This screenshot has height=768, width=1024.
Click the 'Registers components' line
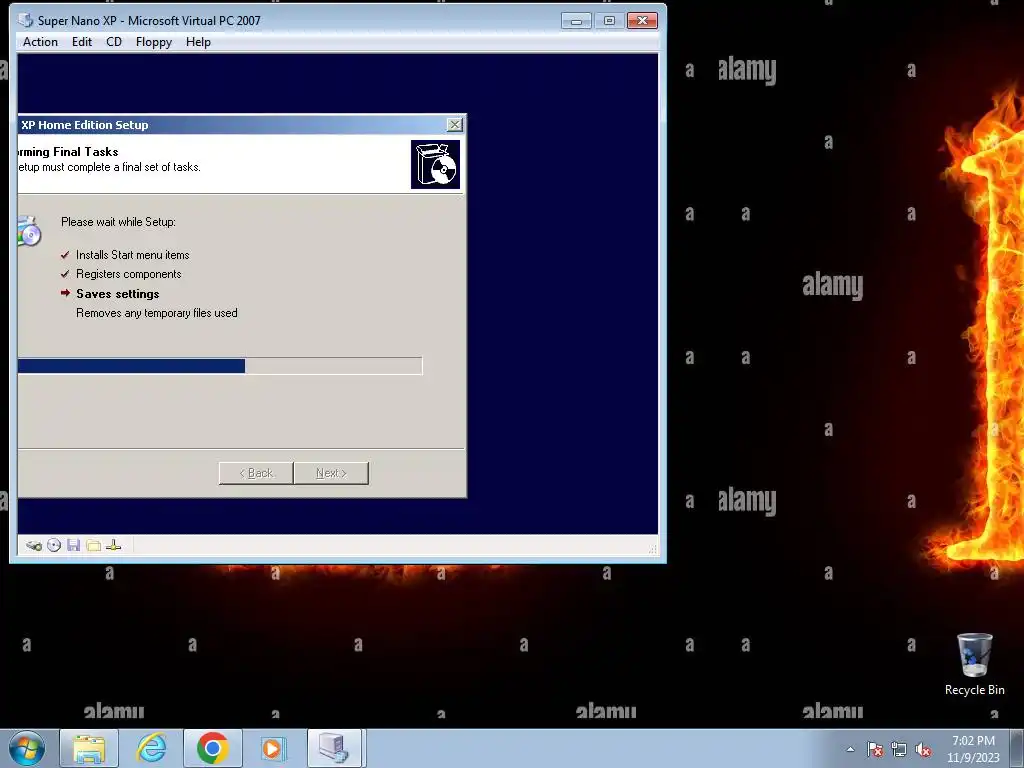coord(129,274)
